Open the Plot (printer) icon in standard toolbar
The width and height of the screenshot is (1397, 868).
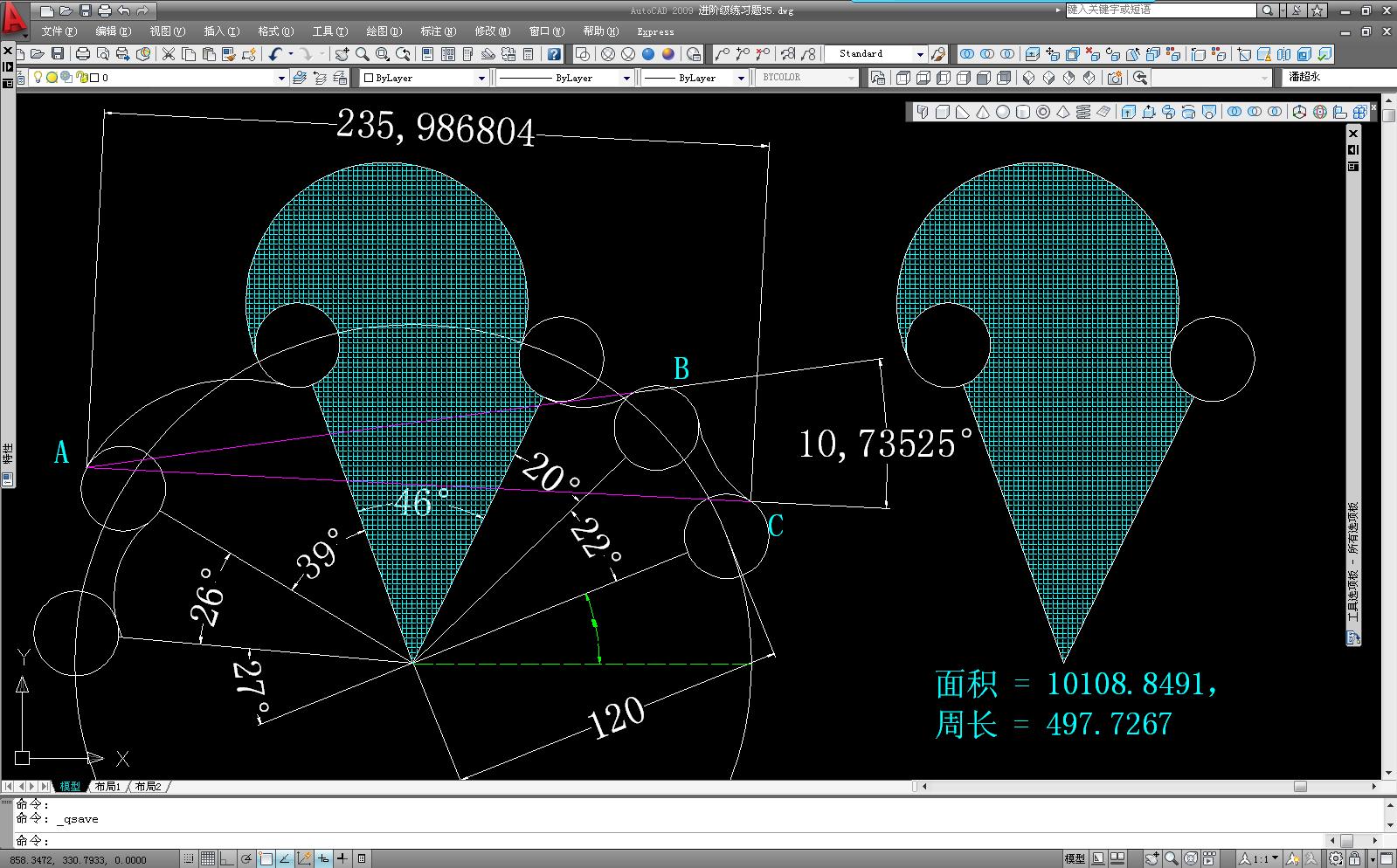point(83,54)
